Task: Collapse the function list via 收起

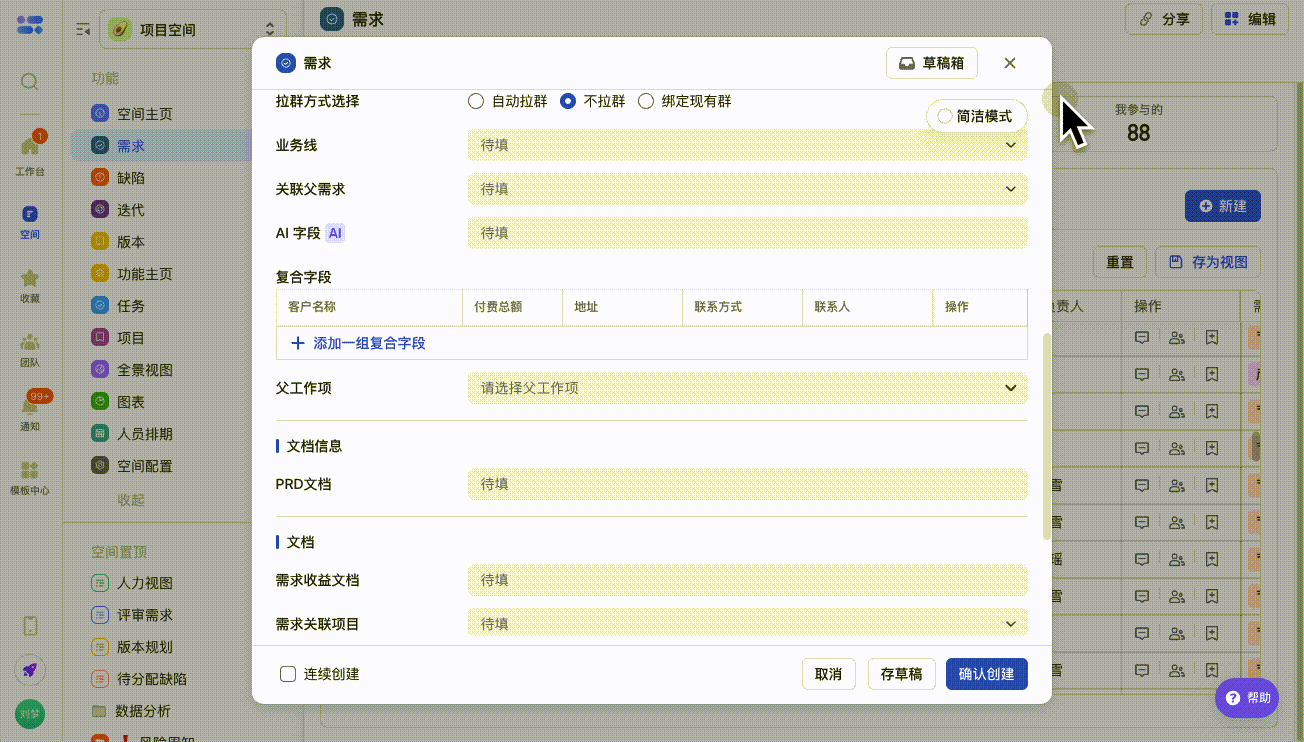Action: tap(131, 500)
